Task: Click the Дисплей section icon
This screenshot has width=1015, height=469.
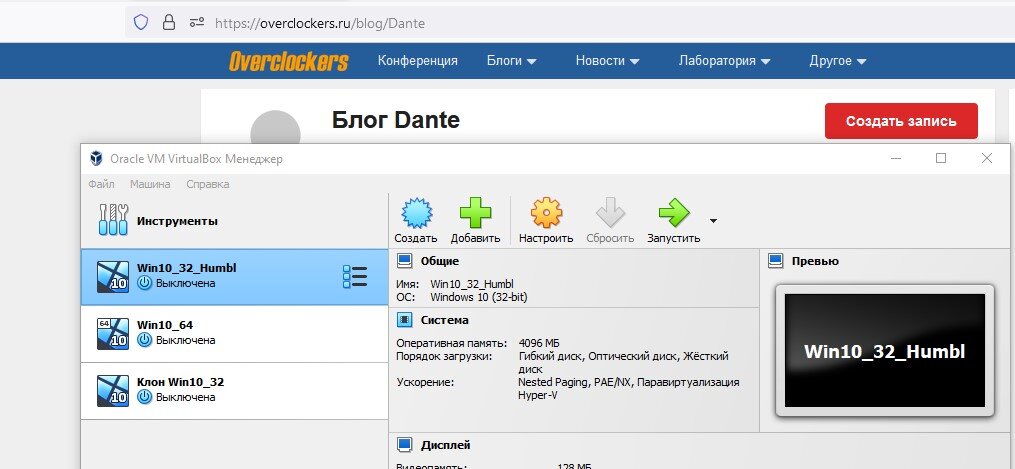Action: pyautogui.click(x=405, y=444)
